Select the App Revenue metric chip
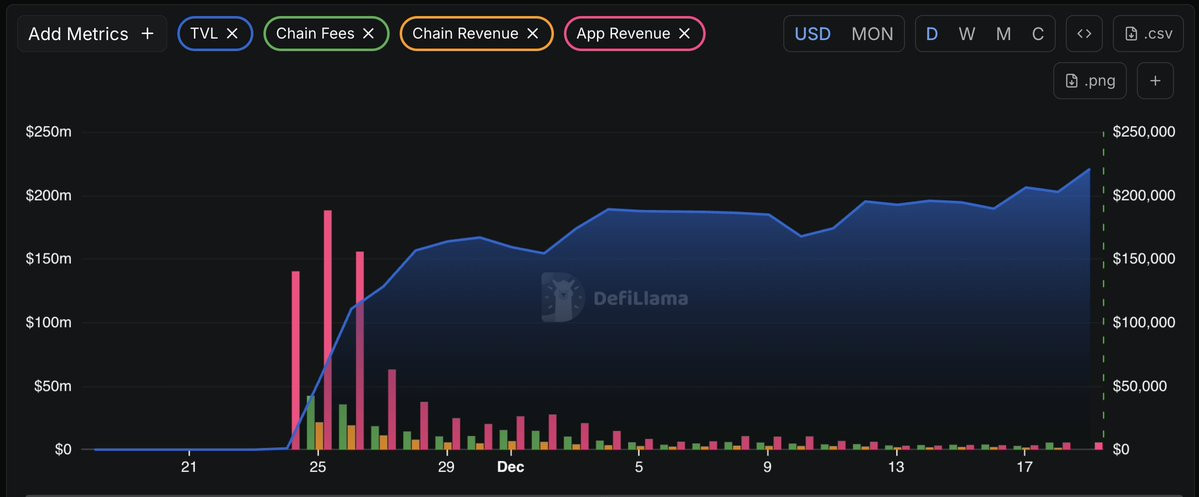This screenshot has width=1199, height=497. tap(635, 34)
